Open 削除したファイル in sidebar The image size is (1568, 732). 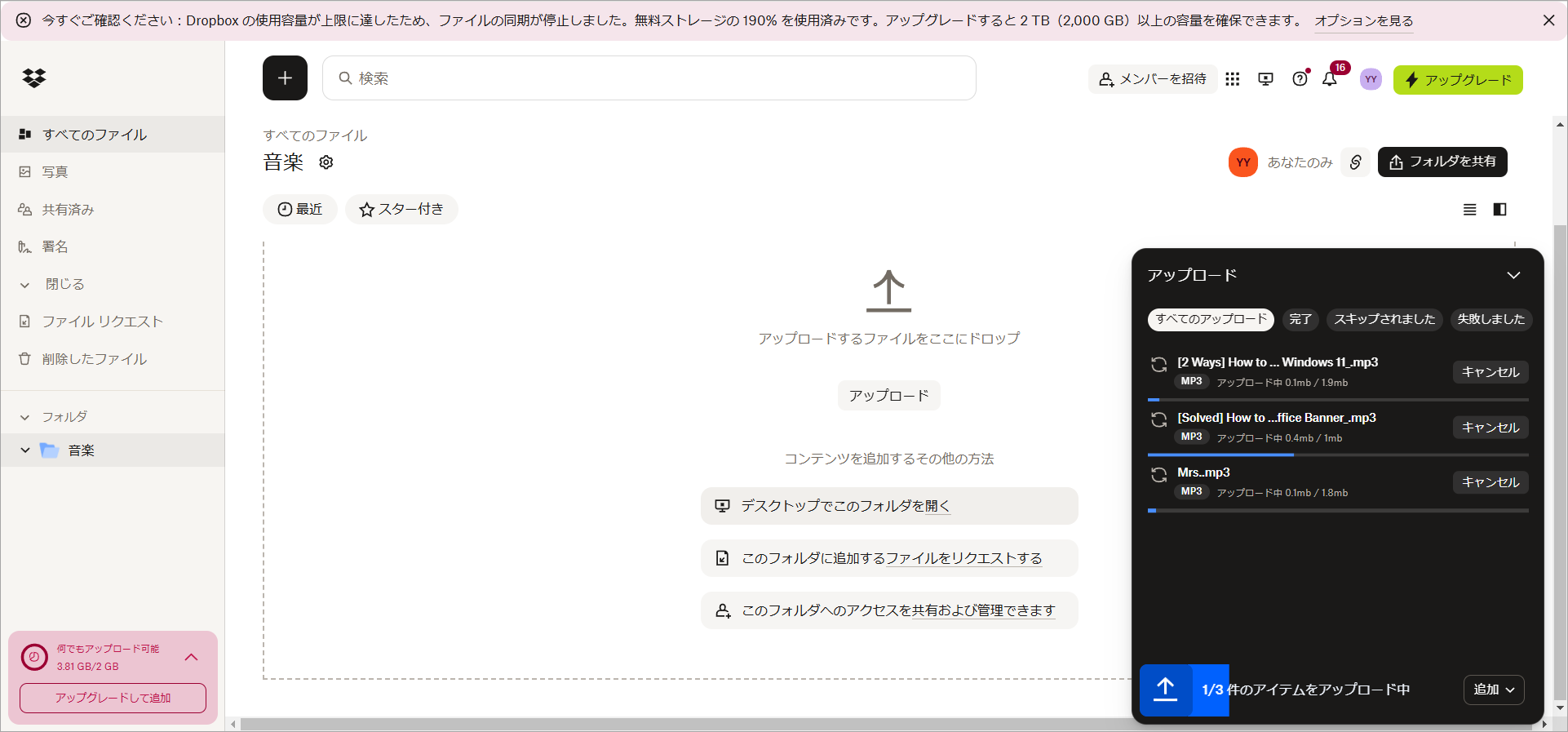click(113, 359)
